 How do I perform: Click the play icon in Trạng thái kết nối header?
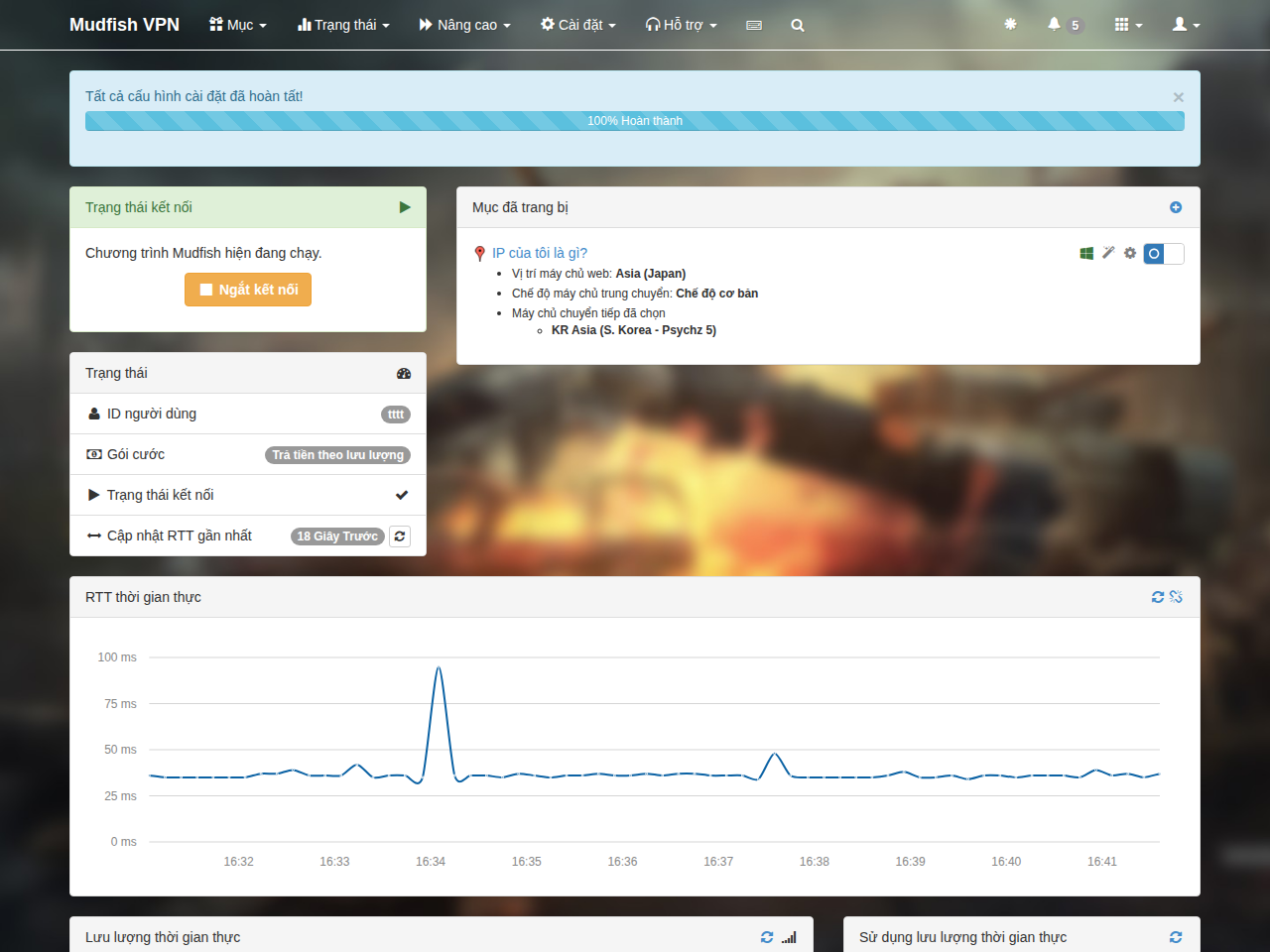405,207
